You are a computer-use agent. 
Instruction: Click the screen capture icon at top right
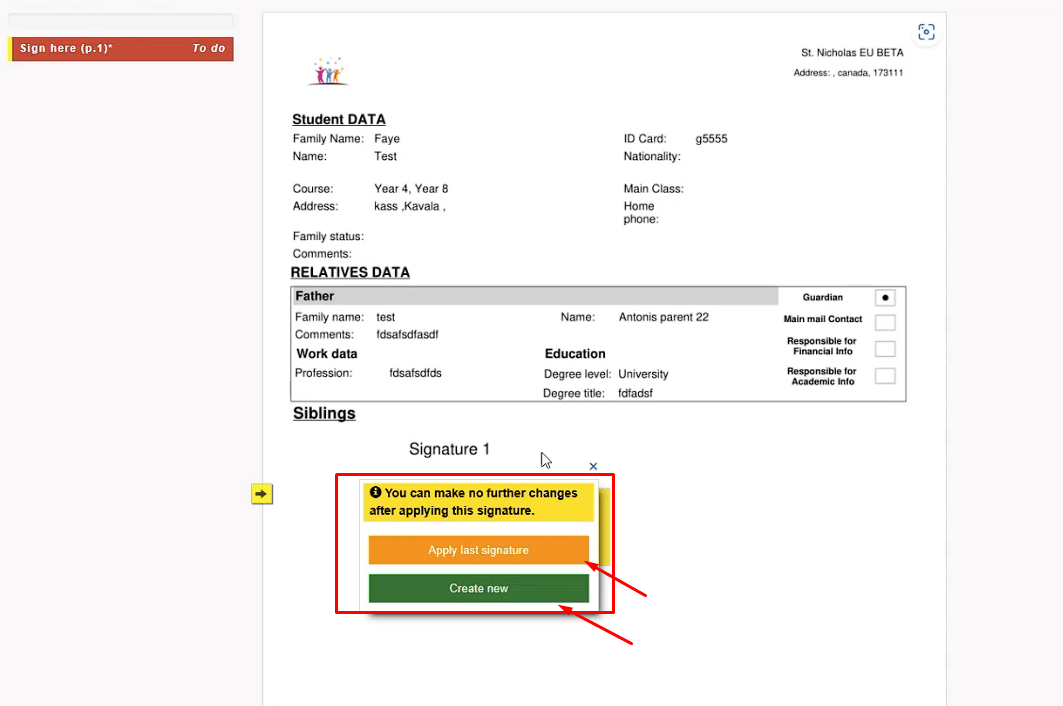(926, 32)
